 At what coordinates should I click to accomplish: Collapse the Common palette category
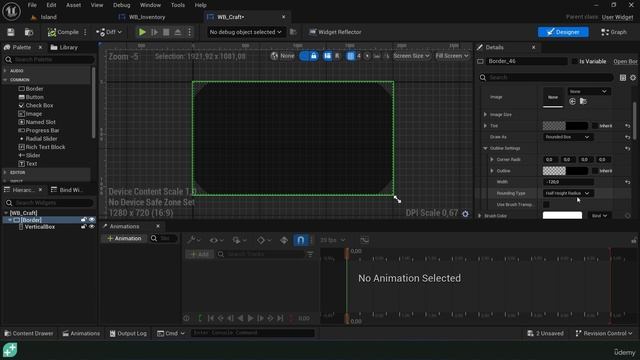point(5,80)
